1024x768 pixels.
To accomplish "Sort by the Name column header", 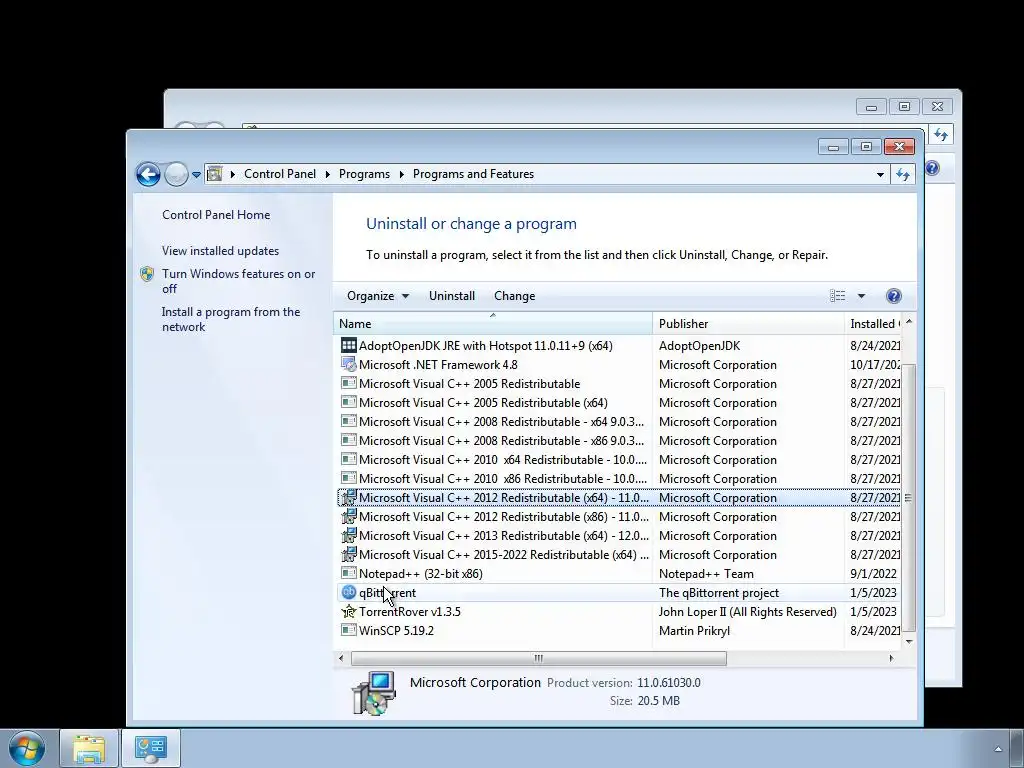I will [493, 323].
